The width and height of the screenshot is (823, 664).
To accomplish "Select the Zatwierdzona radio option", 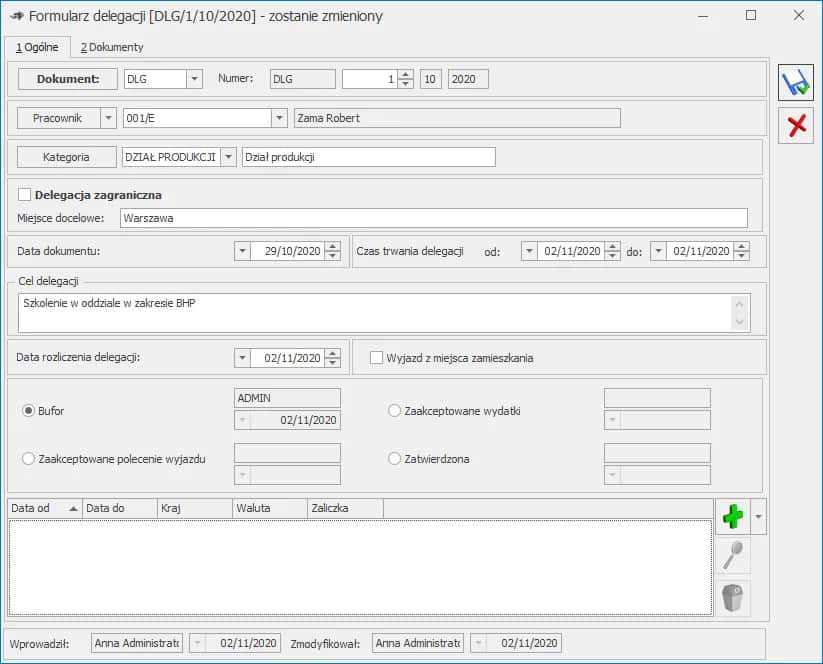I will [394, 459].
